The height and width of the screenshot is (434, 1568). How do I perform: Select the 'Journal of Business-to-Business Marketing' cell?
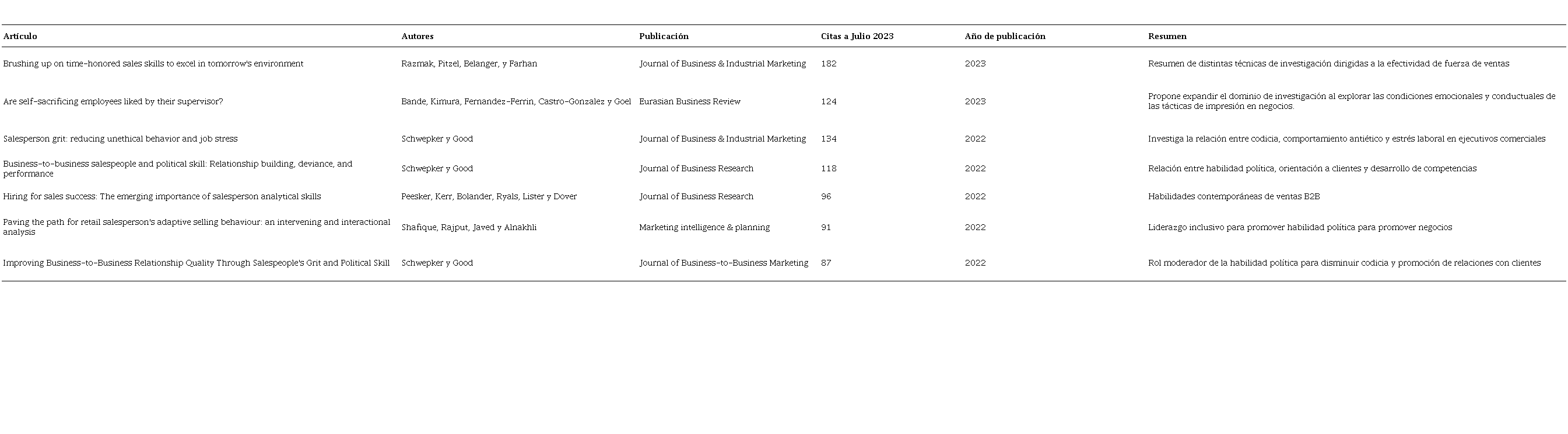(x=723, y=263)
